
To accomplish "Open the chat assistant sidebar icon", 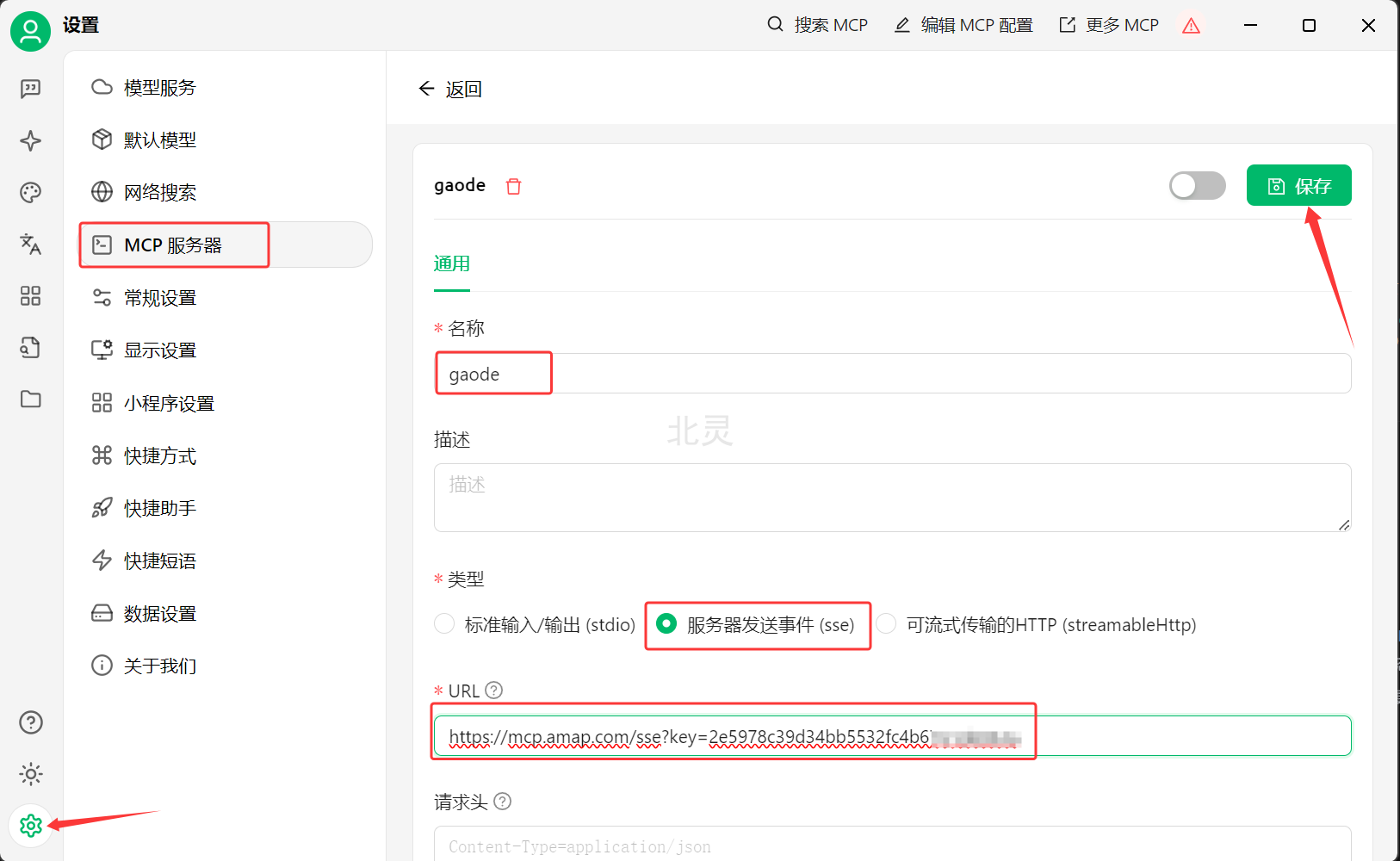I will click(31, 89).
